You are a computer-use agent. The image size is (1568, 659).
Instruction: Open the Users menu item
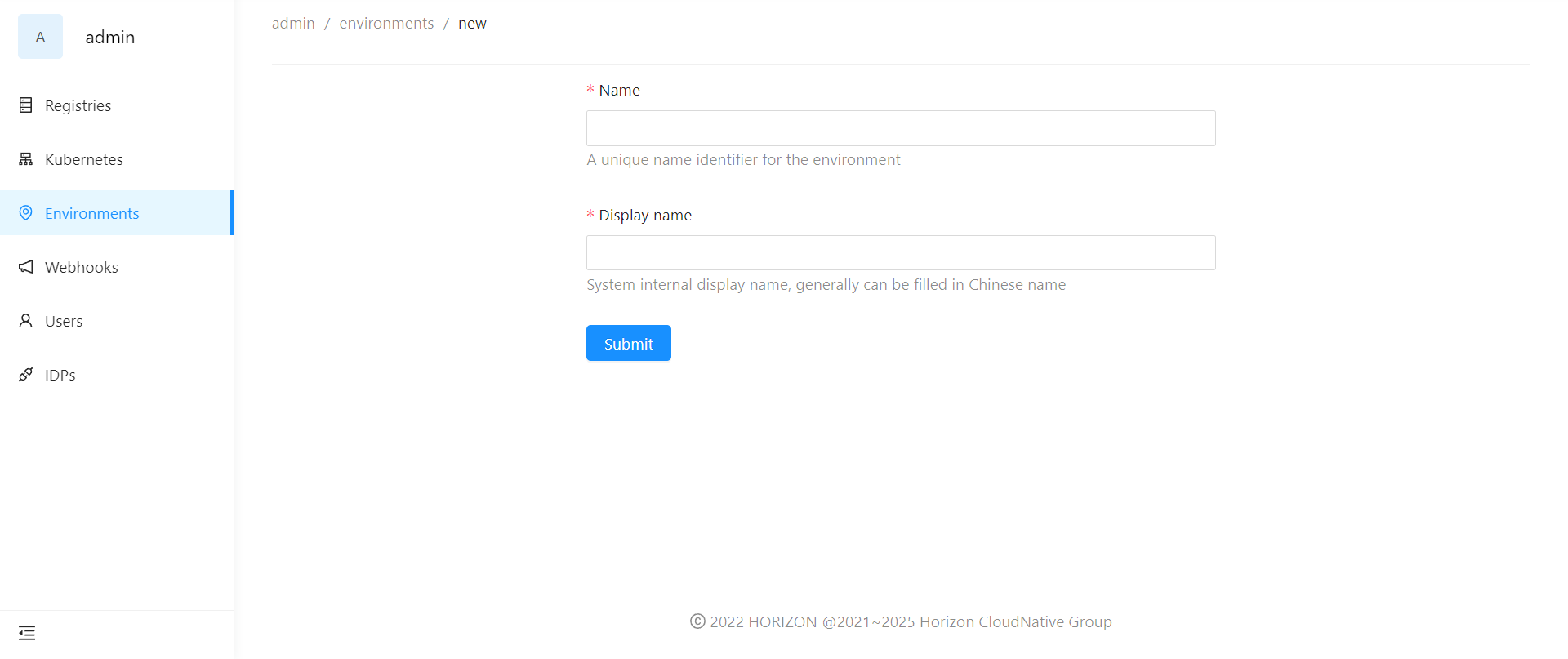pyautogui.click(x=117, y=321)
